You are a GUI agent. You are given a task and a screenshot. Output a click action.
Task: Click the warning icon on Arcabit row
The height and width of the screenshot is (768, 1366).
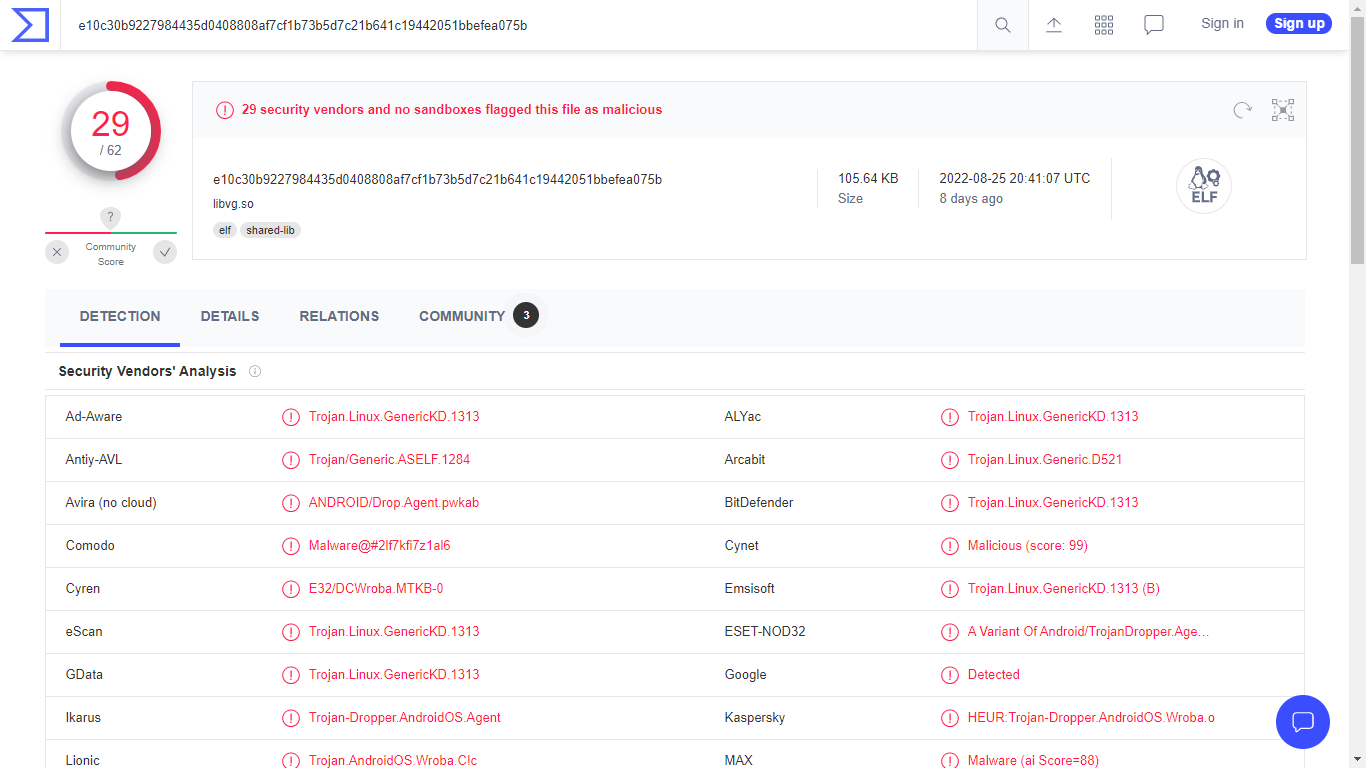[950, 460]
